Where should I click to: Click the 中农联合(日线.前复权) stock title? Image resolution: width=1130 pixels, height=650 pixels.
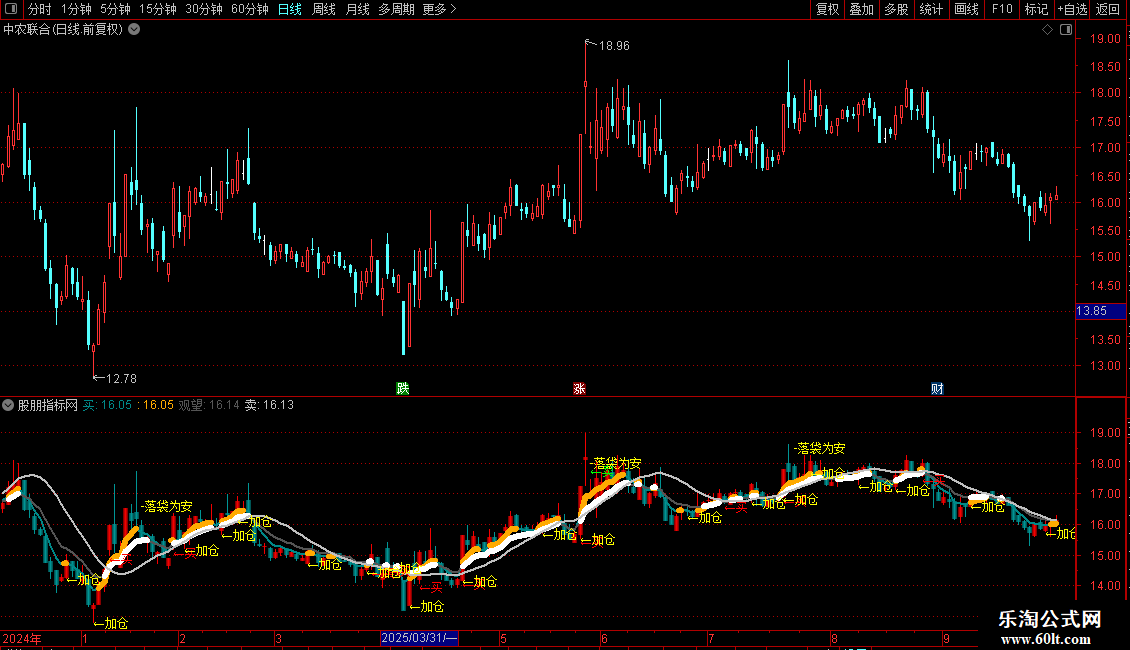(63, 30)
